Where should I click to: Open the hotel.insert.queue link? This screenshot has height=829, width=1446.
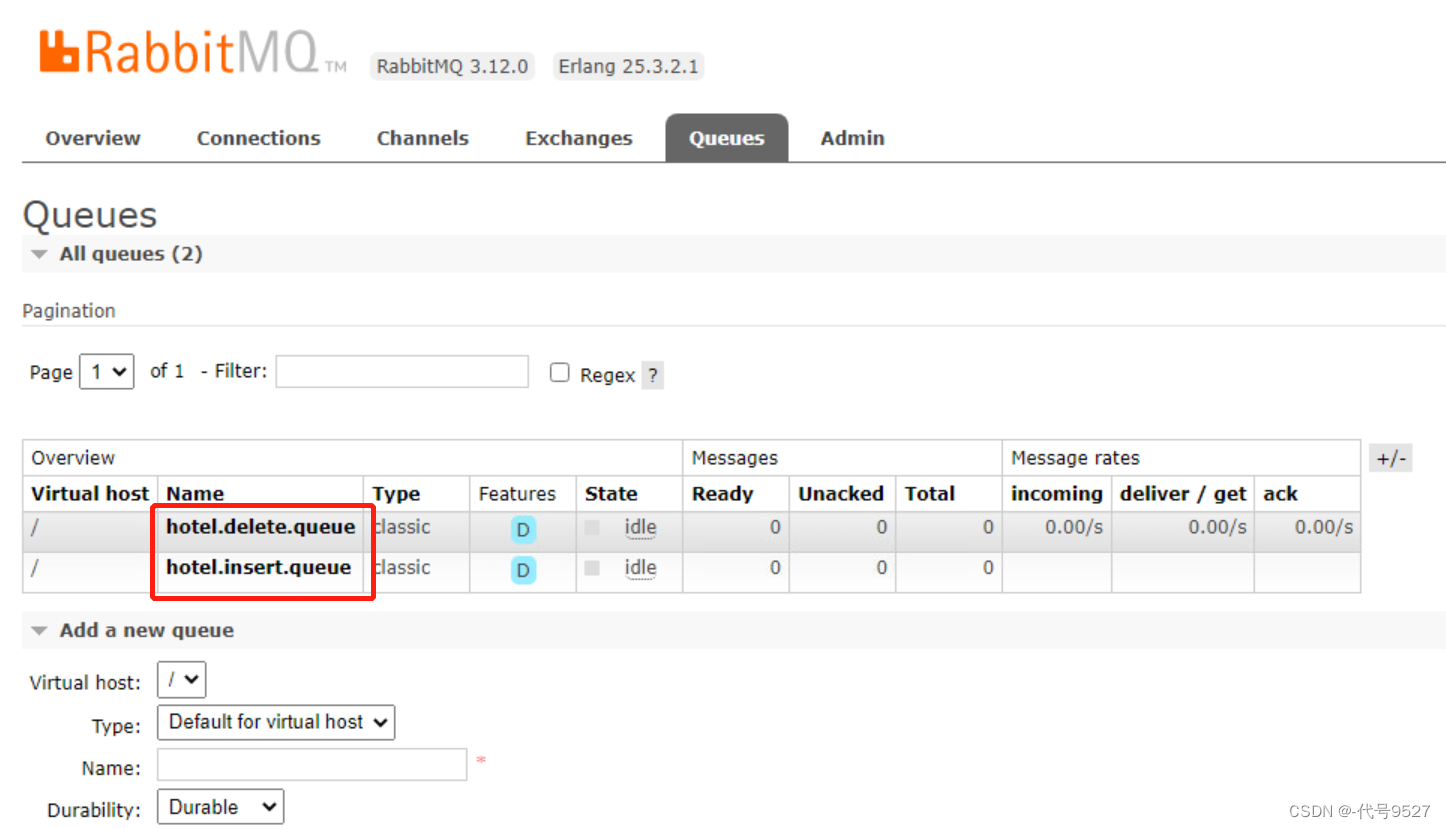258,568
